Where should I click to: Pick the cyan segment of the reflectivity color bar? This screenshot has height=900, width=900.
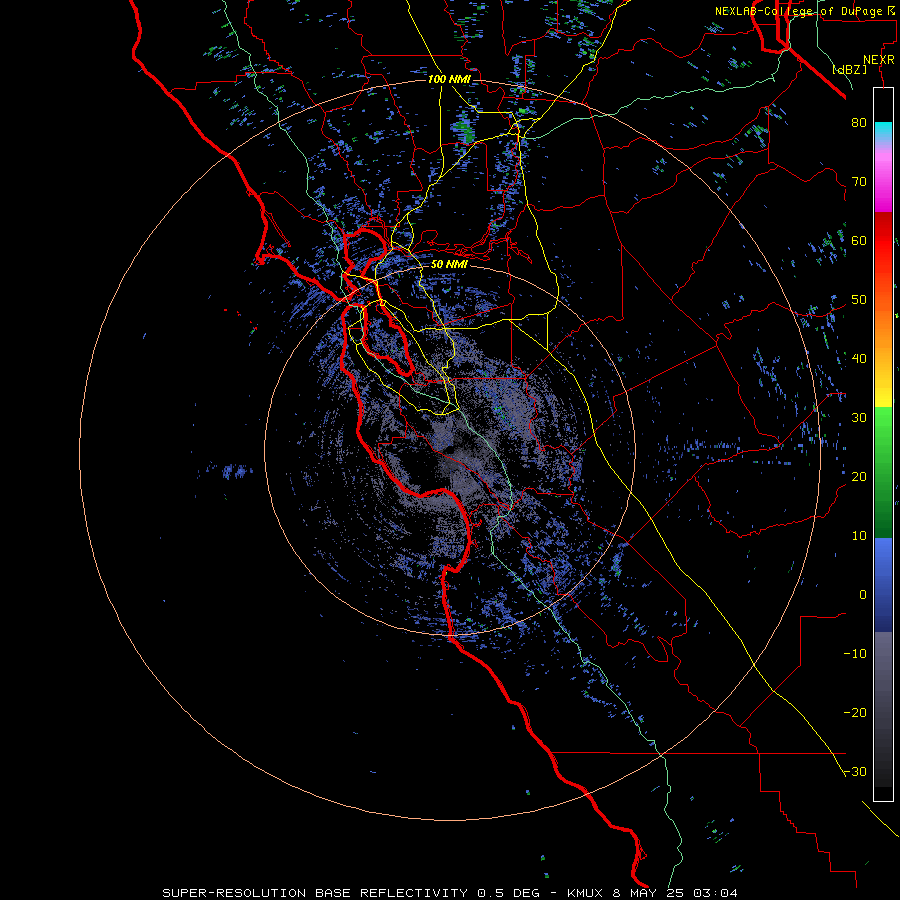(x=883, y=131)
